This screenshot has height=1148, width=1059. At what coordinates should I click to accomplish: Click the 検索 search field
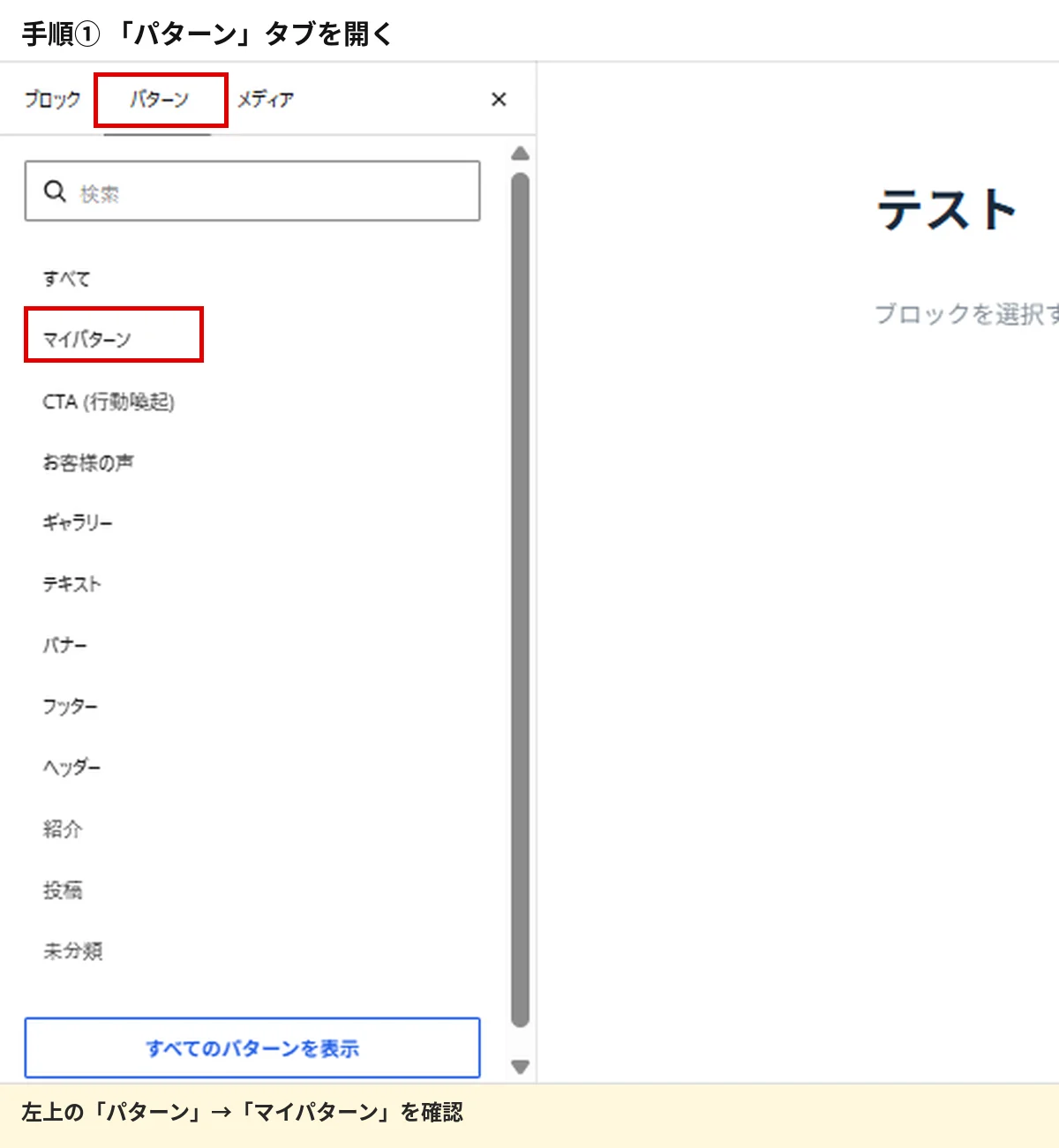(252, 191)
